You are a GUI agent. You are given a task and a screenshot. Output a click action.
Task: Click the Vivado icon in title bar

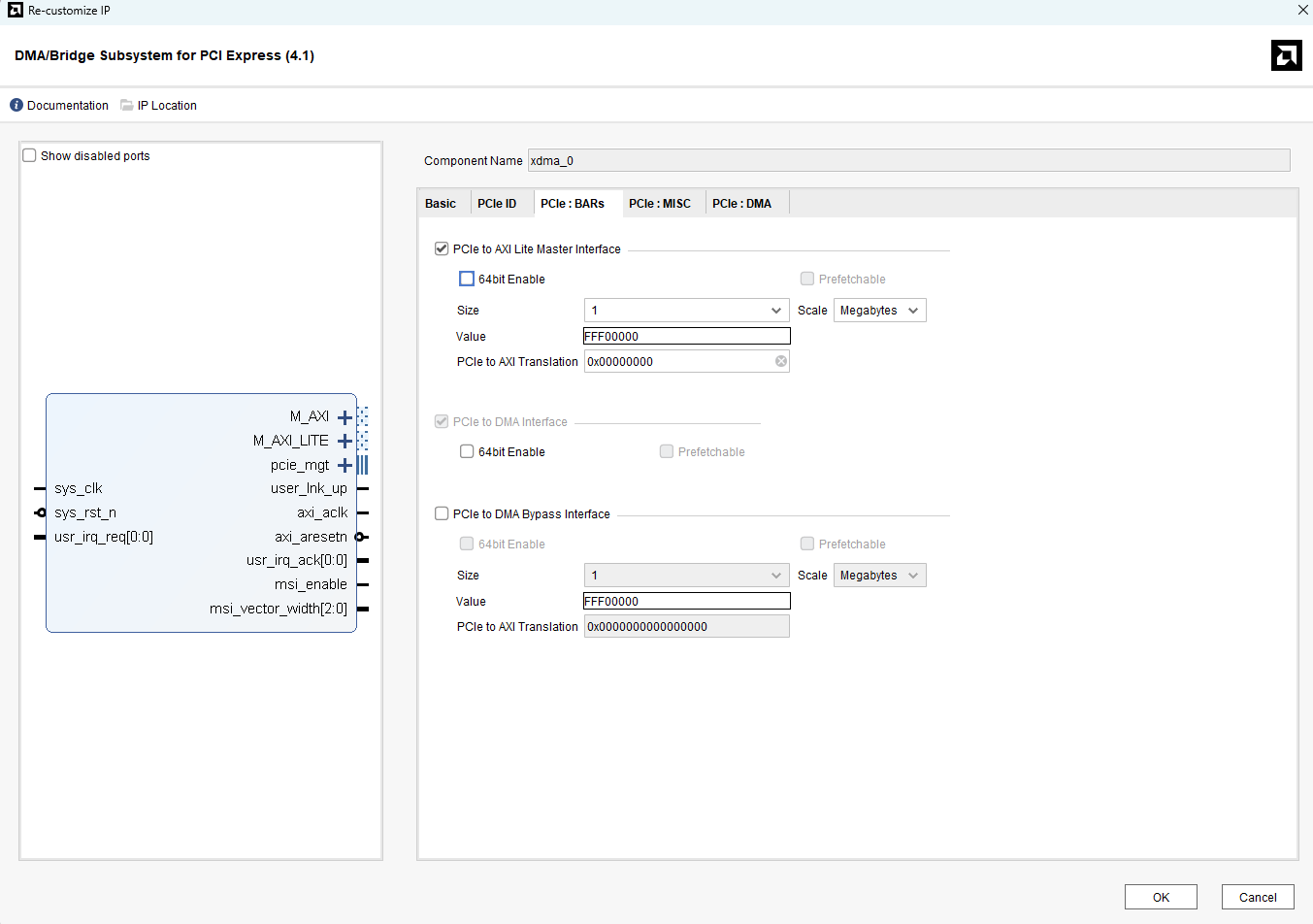click(x=15, y=10)
